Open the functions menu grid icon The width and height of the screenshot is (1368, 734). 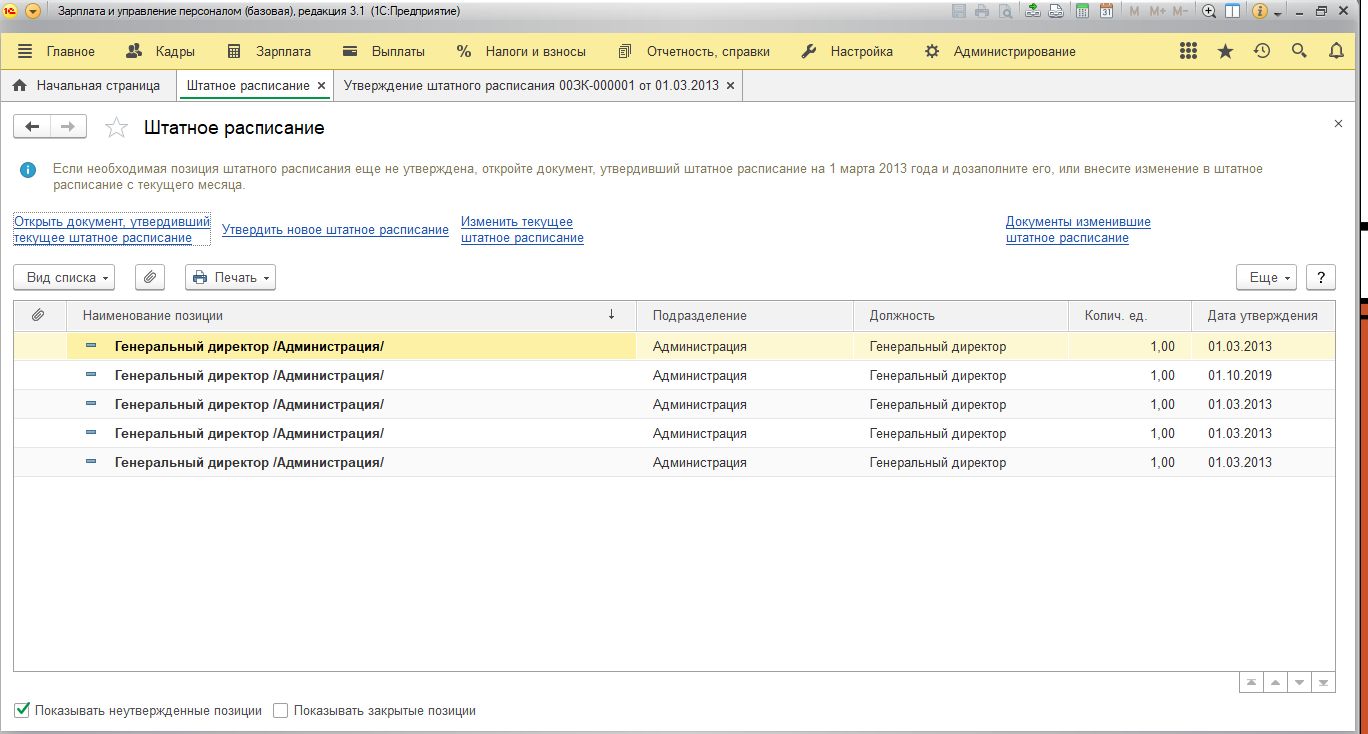click(x=1188, y=51)
